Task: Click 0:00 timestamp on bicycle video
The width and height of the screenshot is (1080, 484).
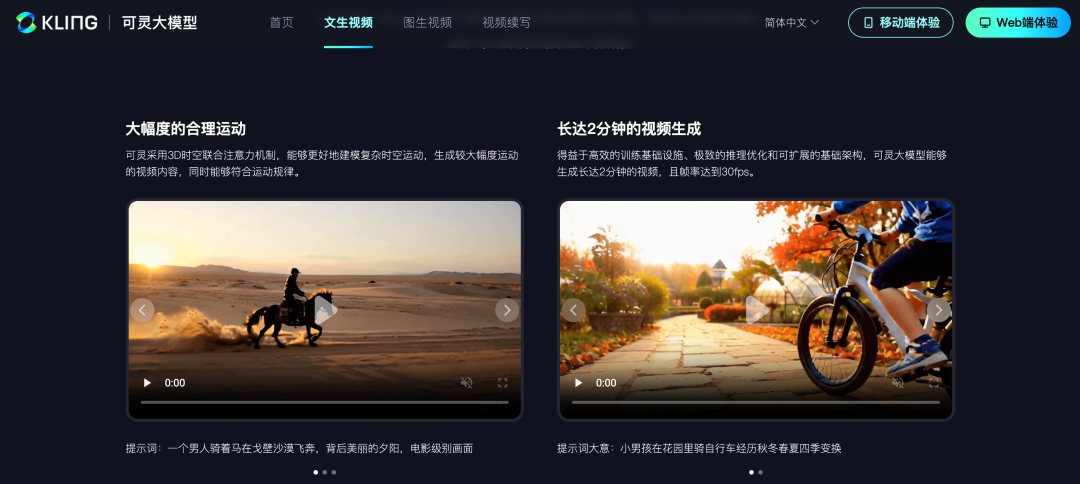Action: (x=606, y=383)
